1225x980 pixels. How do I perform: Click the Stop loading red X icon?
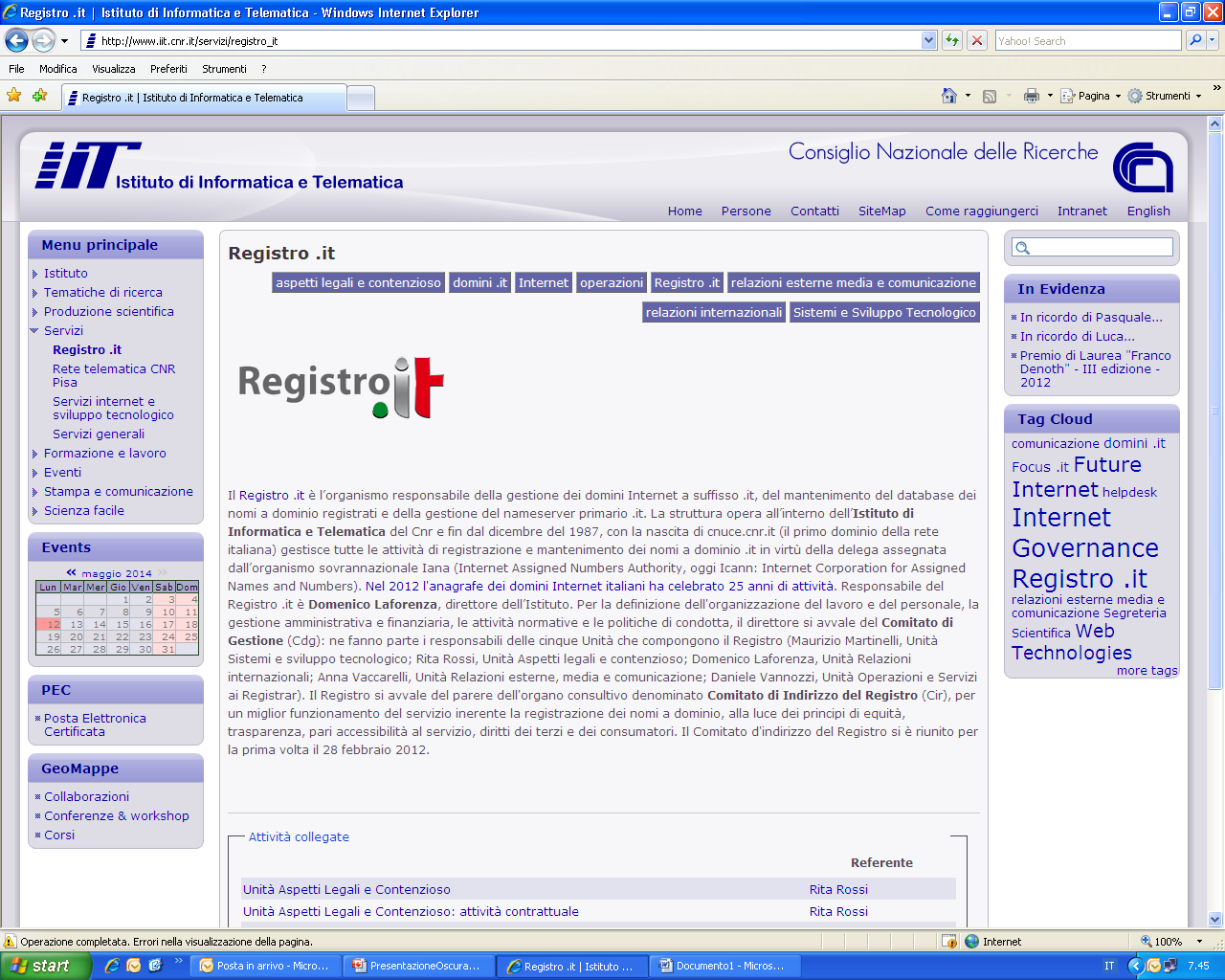977,40
